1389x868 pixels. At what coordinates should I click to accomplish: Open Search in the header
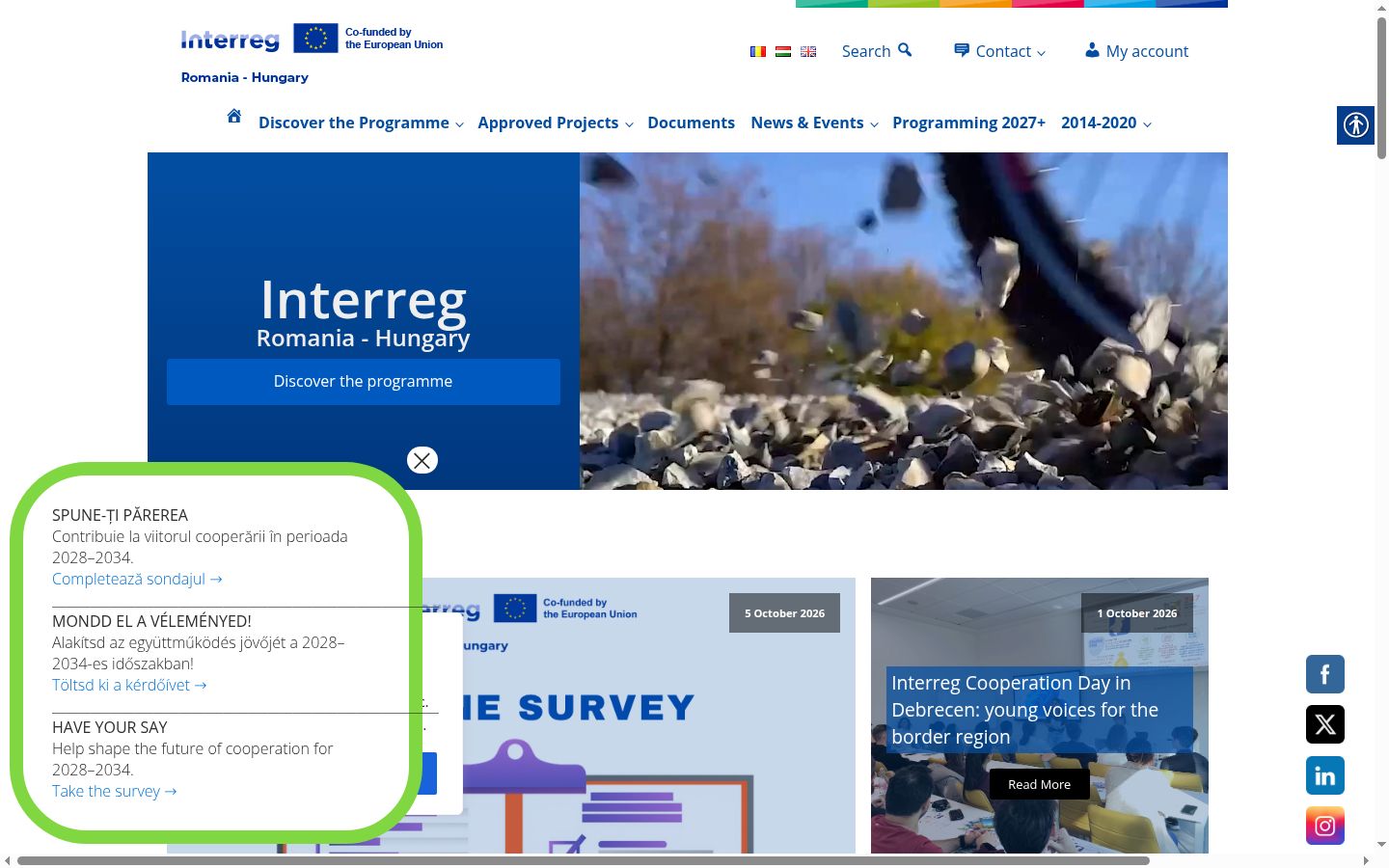876,51
